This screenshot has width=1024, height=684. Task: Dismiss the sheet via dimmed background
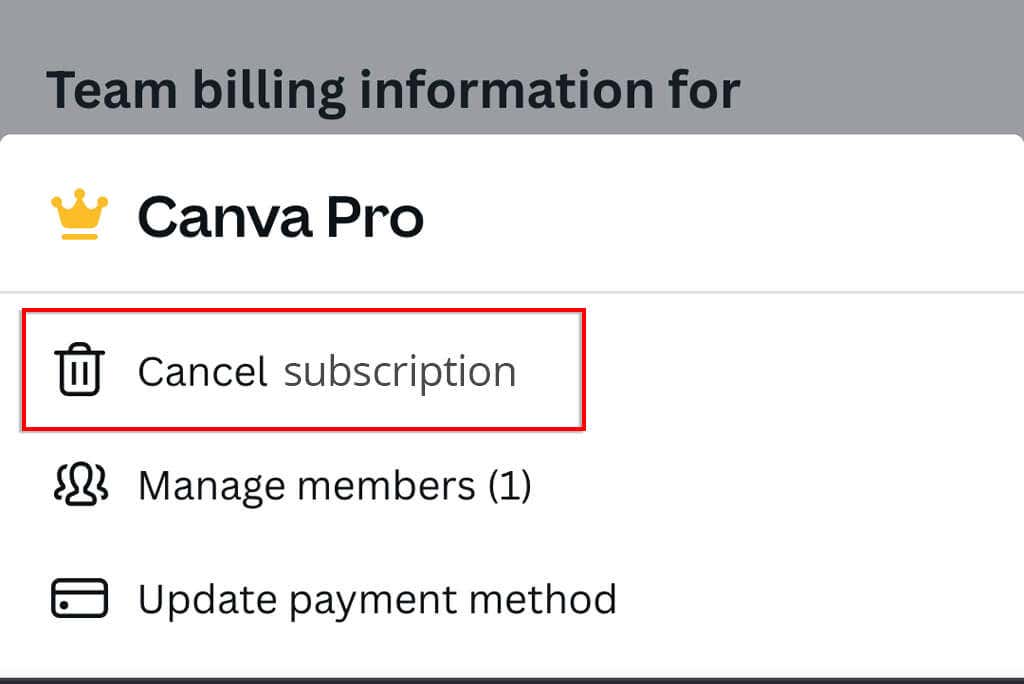pos(880,60)
